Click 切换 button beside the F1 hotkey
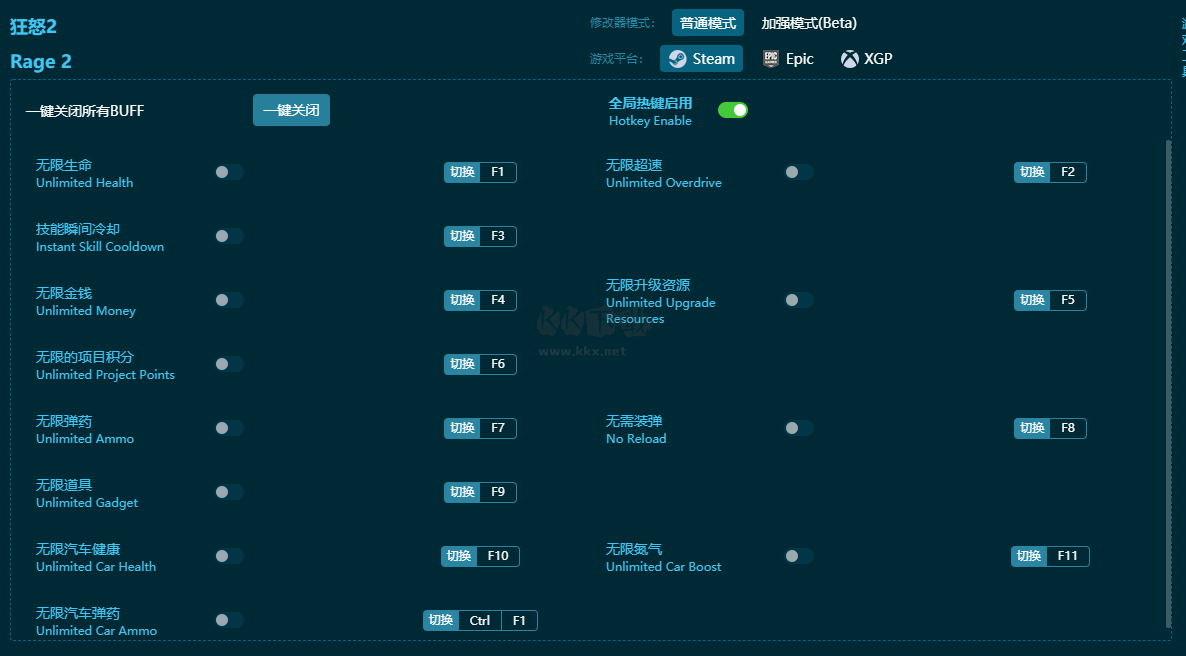 pyautogui.click(x=462, y=172)
